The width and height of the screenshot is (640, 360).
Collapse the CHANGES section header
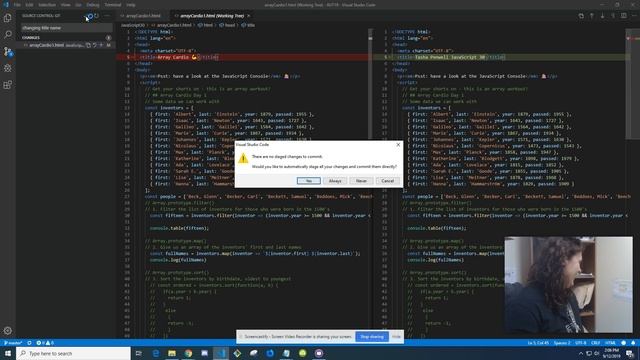65,38
